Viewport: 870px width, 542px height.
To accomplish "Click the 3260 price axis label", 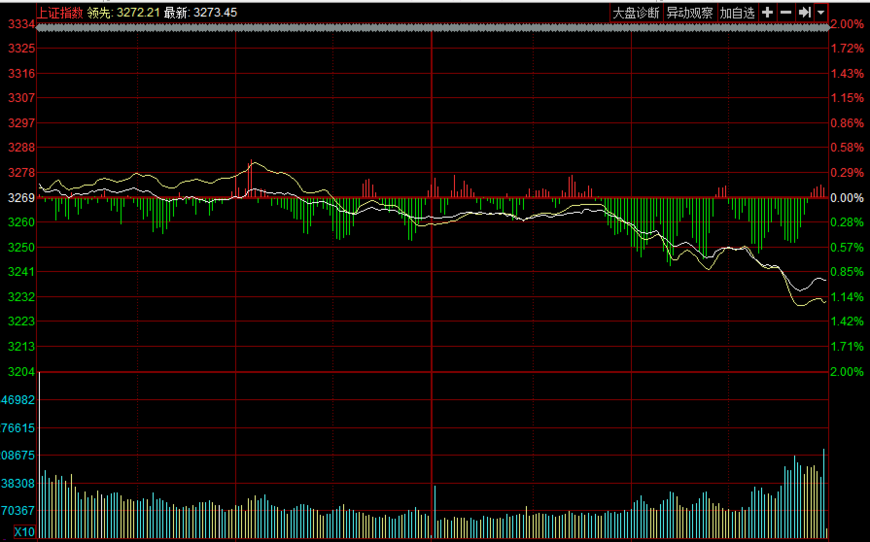I will 22,222.
